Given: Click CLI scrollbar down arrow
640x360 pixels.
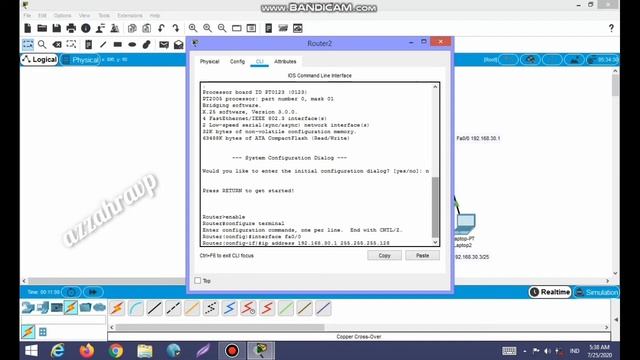Looking at the screenshot, I should point(435,242).
